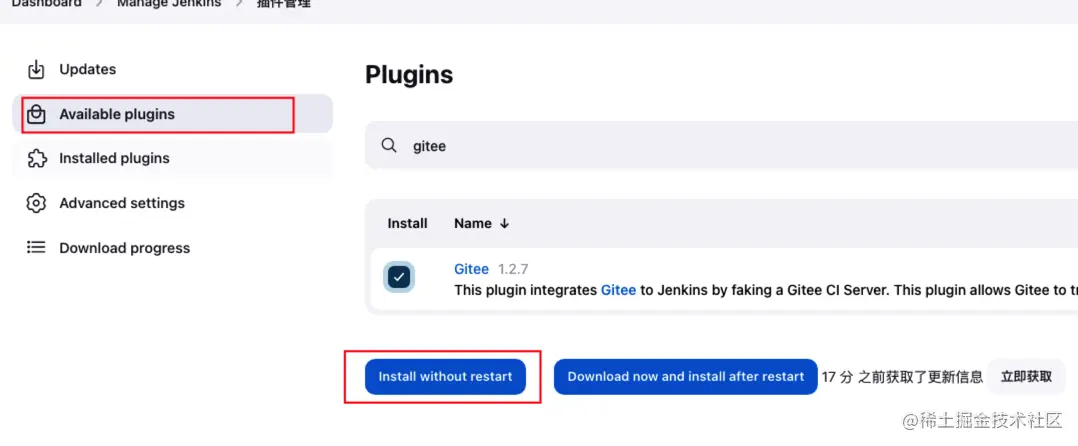This screenshot has height=446, width=1078.
Task: Open Advanced settings page
Action: point(122,203)
